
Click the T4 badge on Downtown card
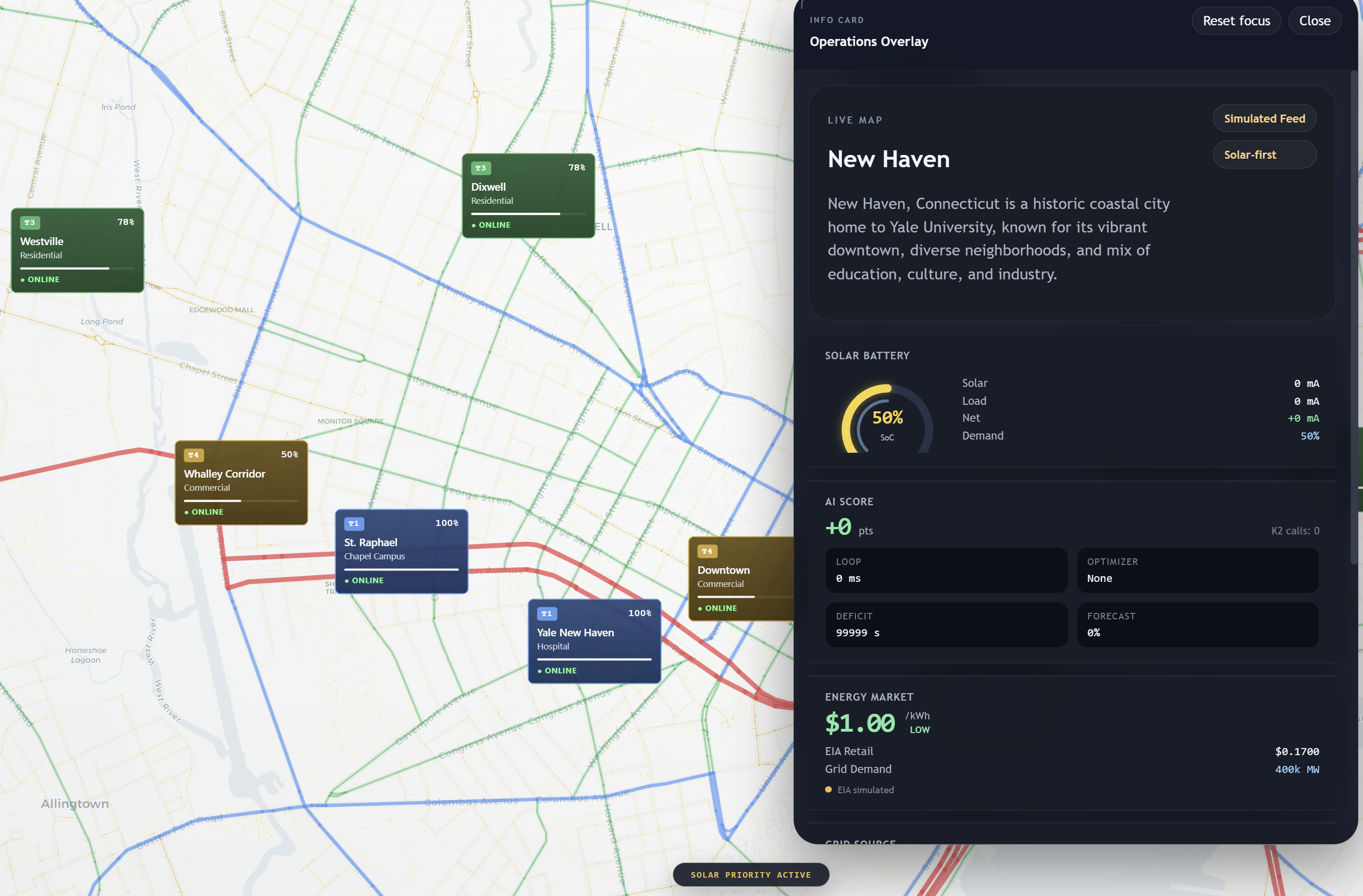(x=707, y=551)
